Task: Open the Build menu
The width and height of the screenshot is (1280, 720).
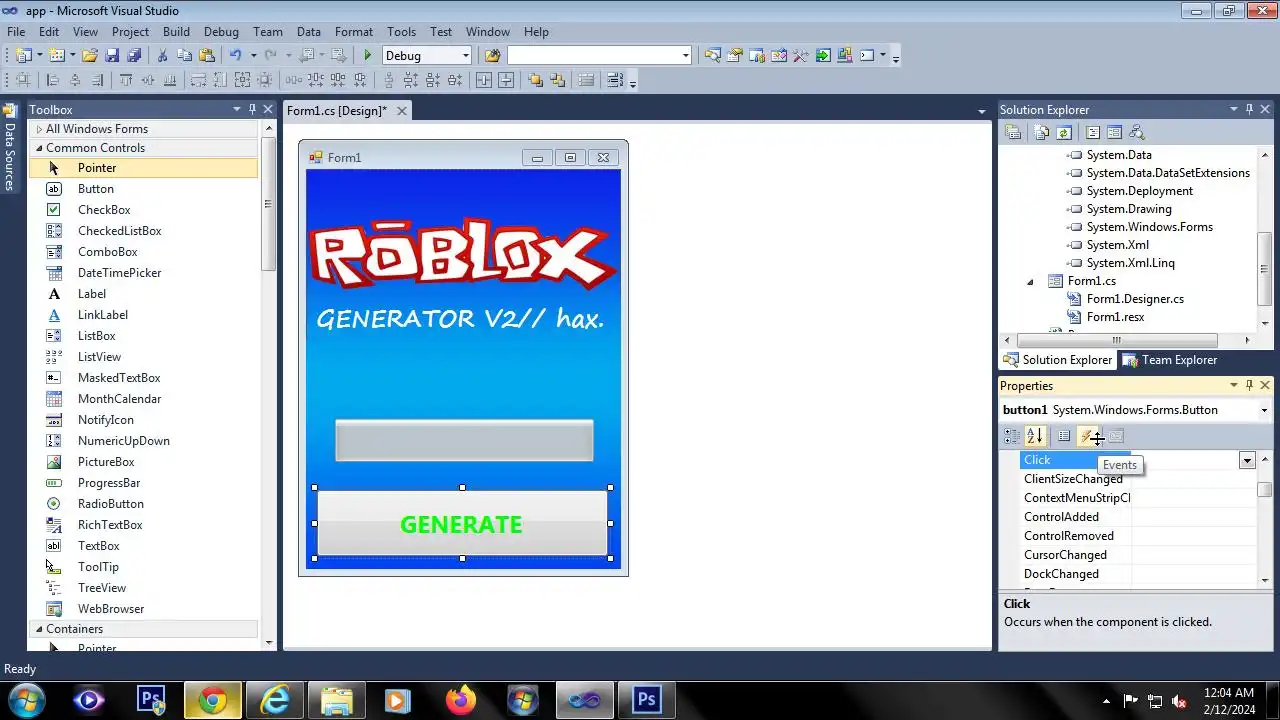Action: 176,32
